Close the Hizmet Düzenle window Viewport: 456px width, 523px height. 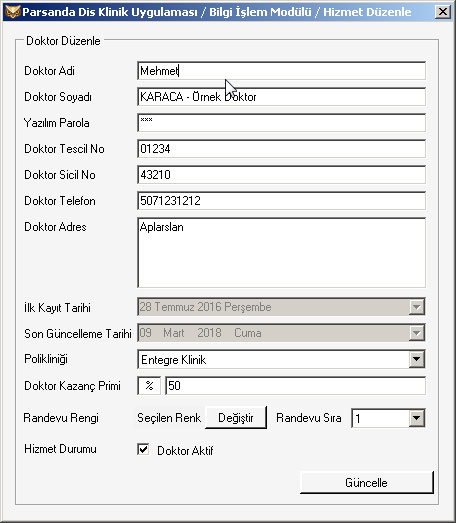[443, 12]
